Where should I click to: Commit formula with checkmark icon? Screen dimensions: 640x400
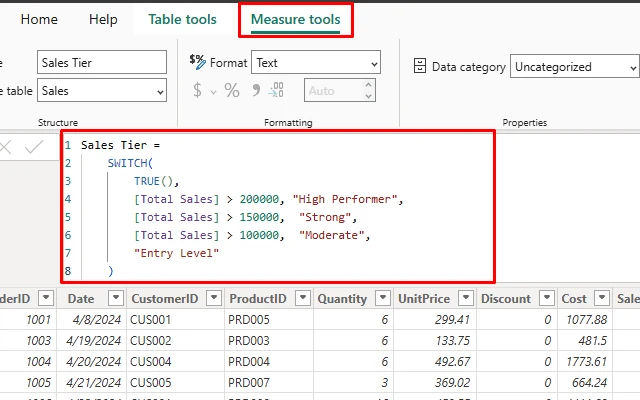34,147
